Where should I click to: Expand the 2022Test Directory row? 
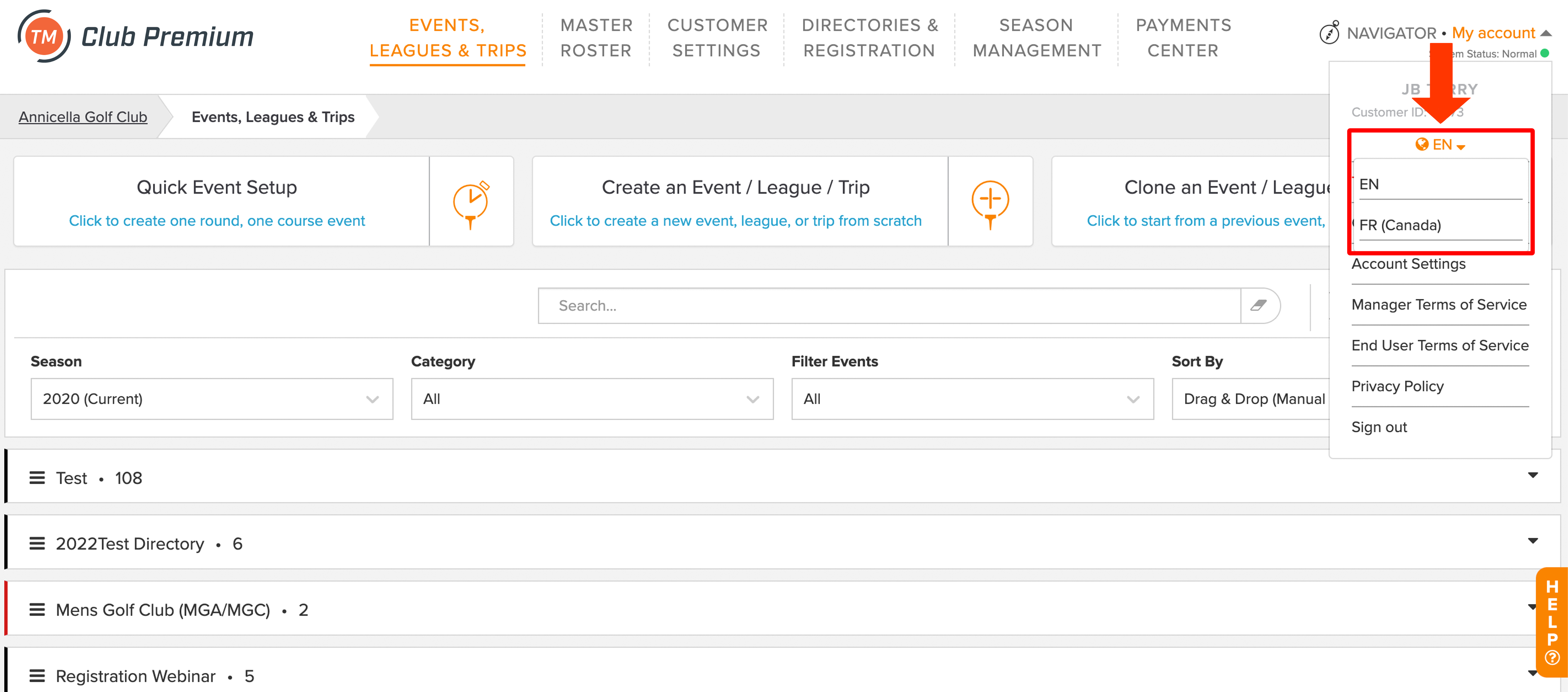pos(1533,541)
